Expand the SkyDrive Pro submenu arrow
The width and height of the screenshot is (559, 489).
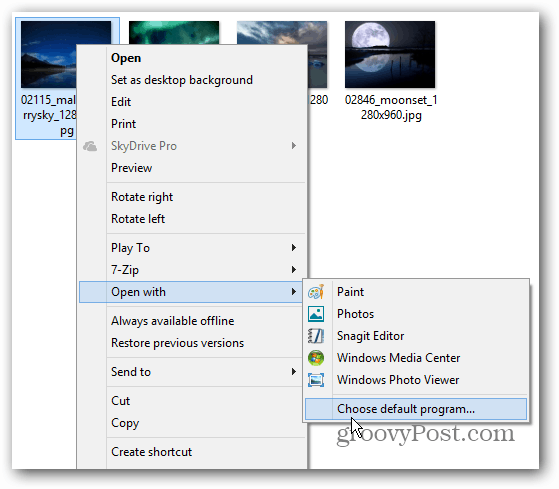(x=294, y=146)
